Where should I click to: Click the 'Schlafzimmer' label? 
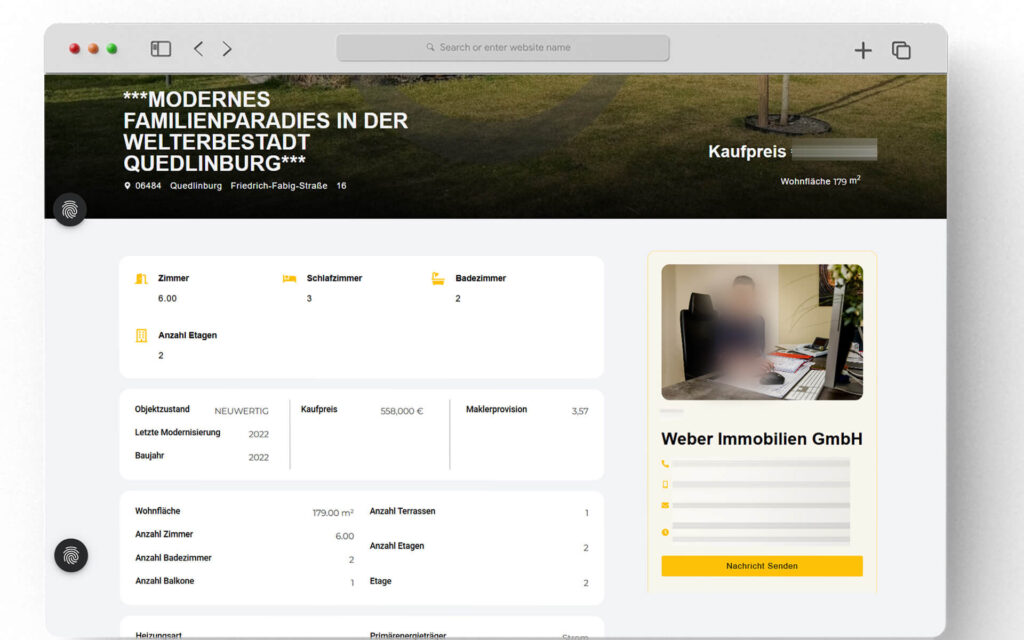point(334,278)
